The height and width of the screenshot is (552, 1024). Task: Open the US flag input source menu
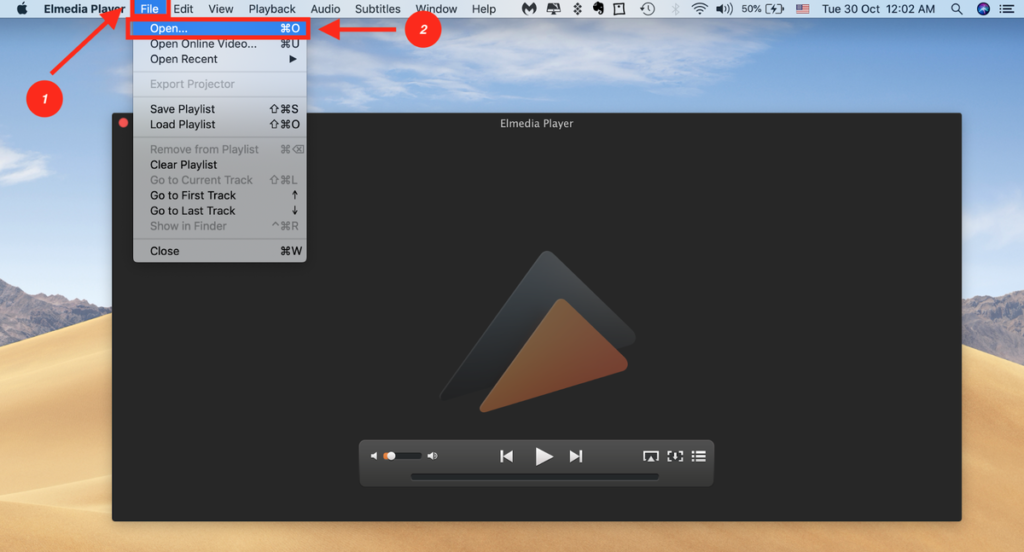point(803,8)
